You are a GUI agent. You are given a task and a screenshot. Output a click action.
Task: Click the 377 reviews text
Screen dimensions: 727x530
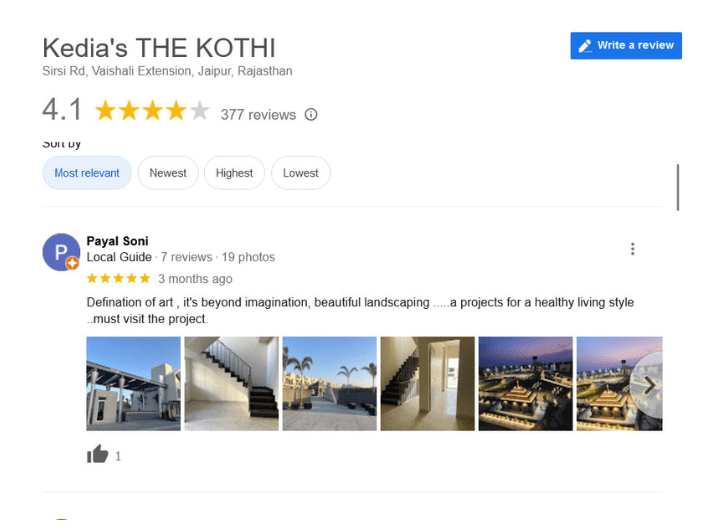258,115
